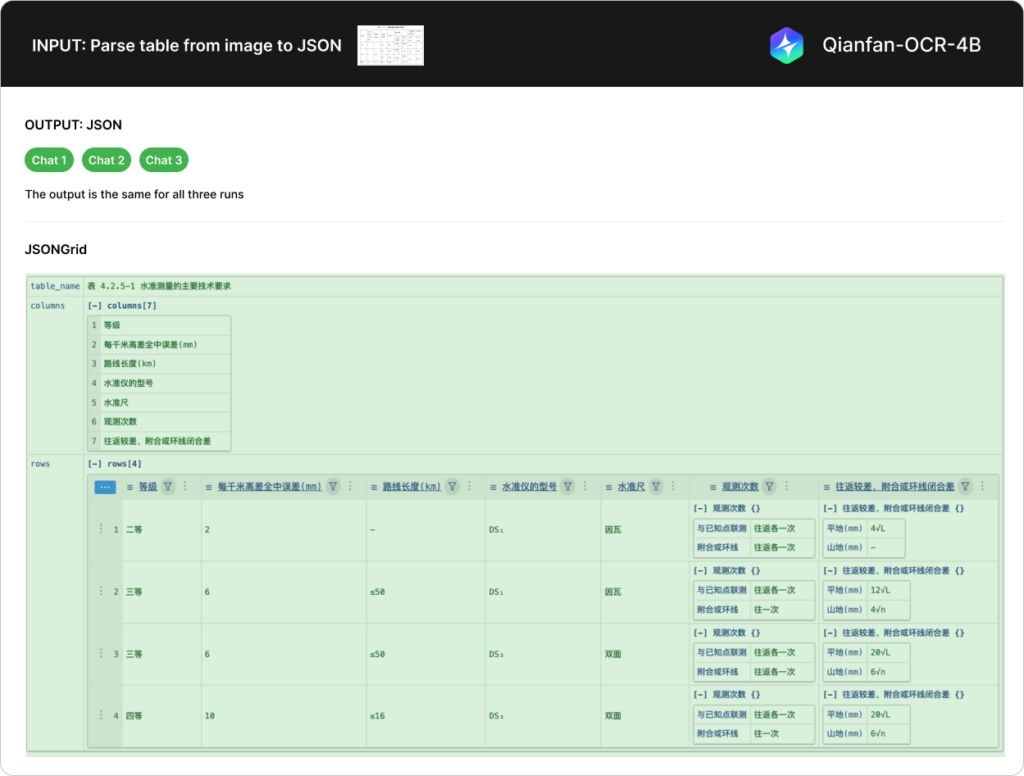The image size is (1024, 776).
Task: Collapse 往返较差 object in row 2
Action: (x=830, y=571)
